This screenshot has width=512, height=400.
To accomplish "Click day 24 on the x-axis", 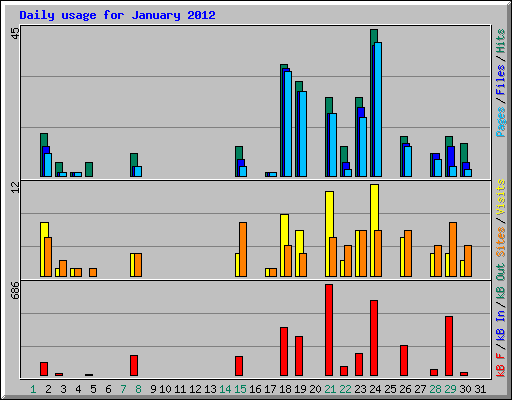I will (375, 389).
